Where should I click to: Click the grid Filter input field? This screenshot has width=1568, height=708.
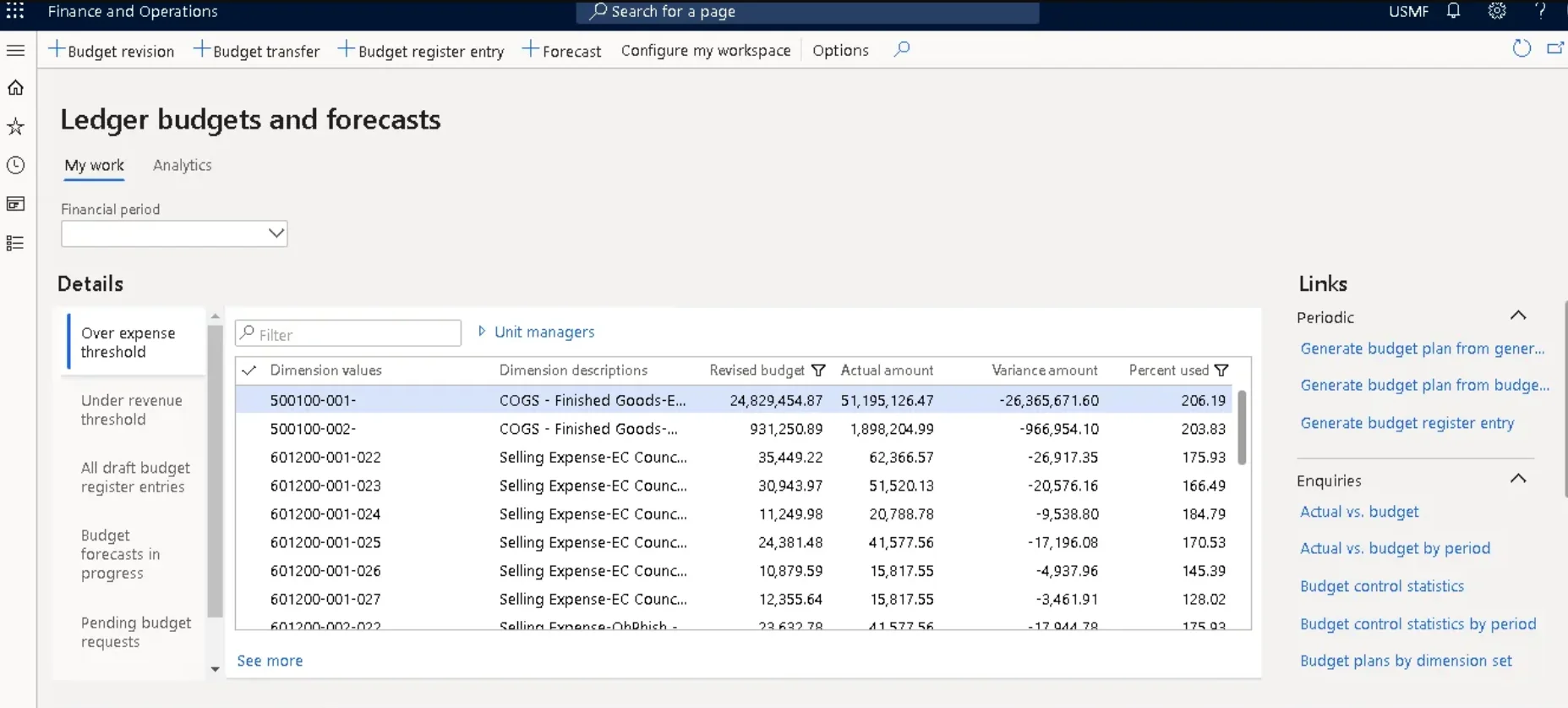[x=348, y=333]
